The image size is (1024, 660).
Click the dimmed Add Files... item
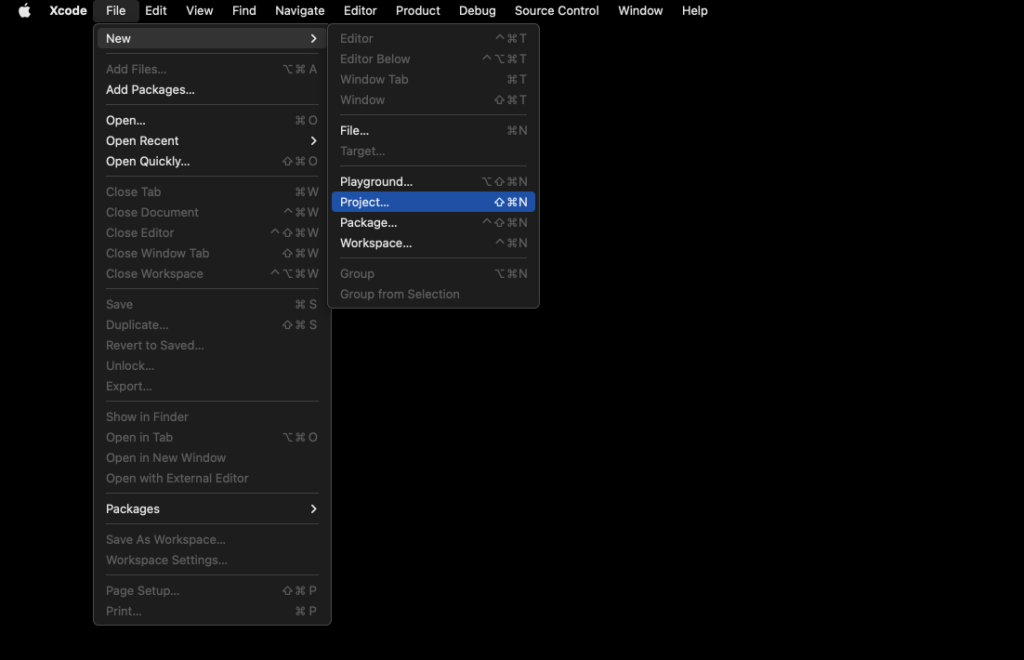pyautogui.click(x=212, y=69)
